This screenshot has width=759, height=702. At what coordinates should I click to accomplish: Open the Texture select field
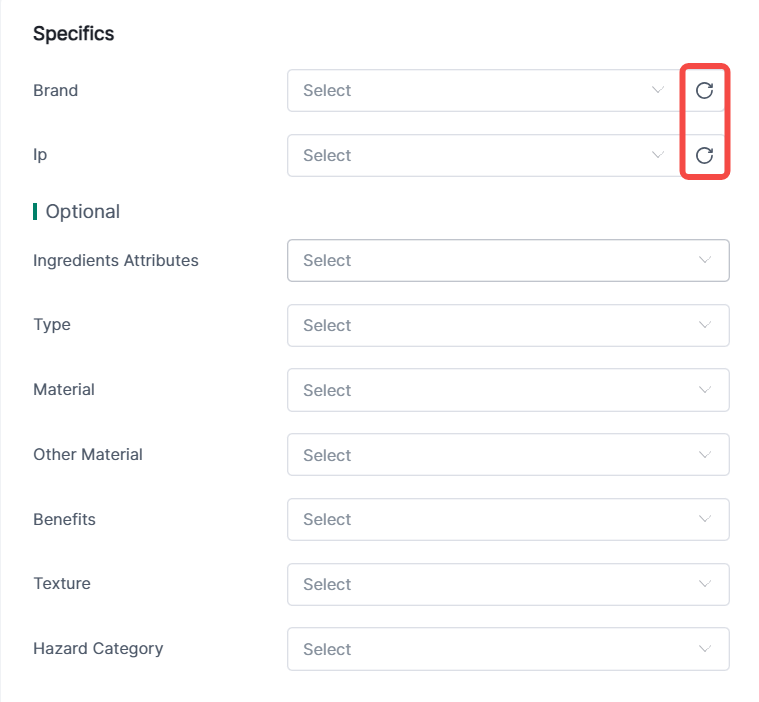[490, 585]
